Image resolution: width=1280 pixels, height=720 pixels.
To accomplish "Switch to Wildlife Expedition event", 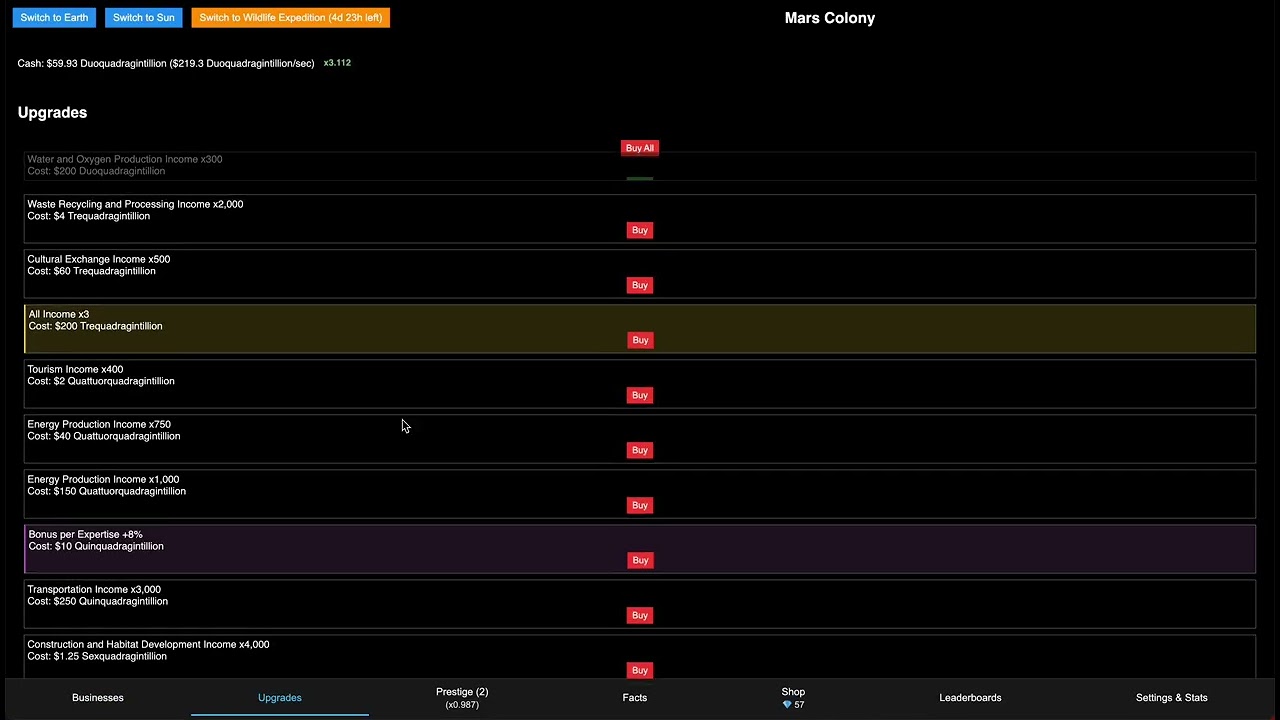I will pyautogui.click(x=290, y=17).
